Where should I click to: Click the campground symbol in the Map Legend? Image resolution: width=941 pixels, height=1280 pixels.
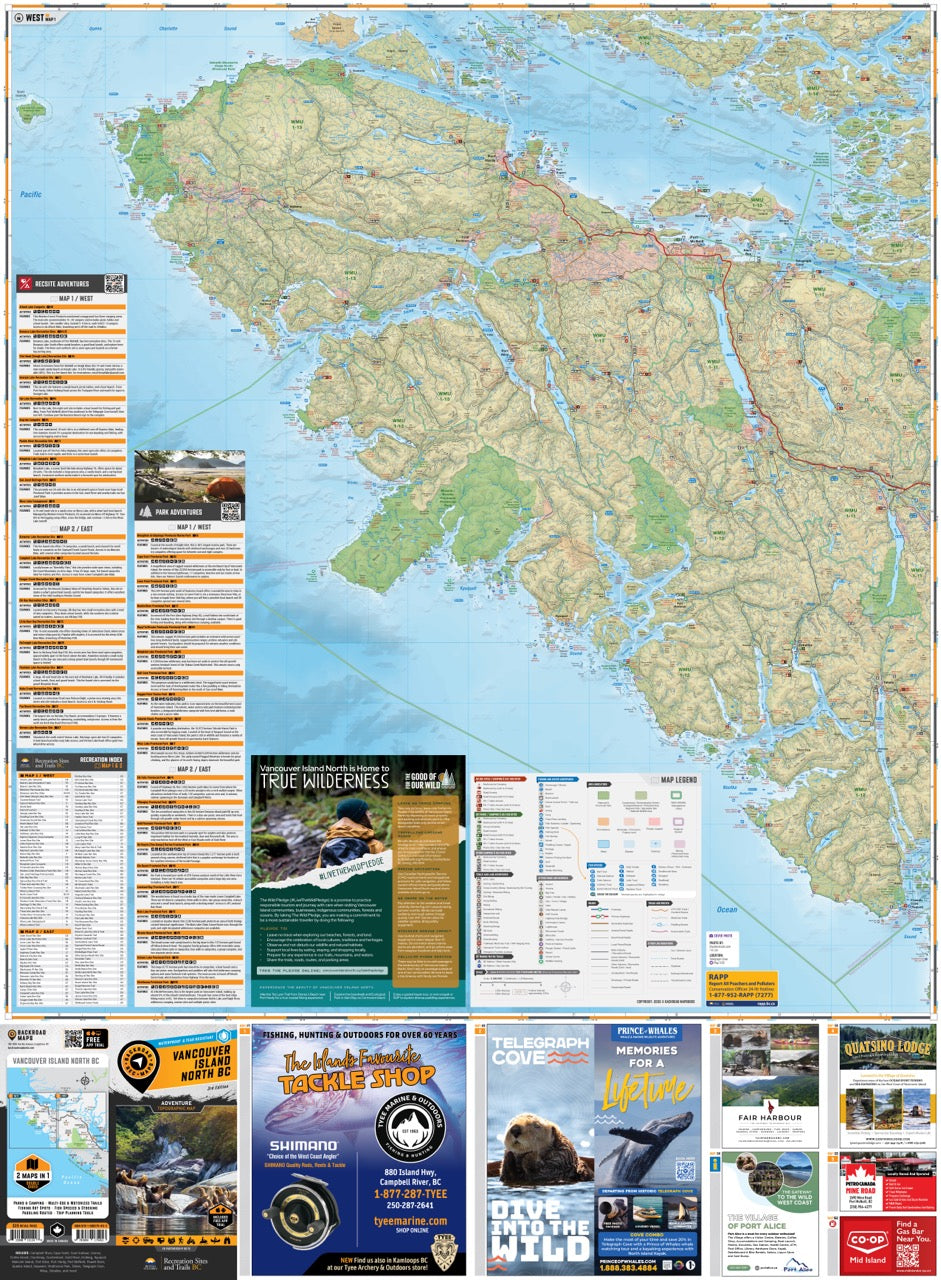[482, 784]
